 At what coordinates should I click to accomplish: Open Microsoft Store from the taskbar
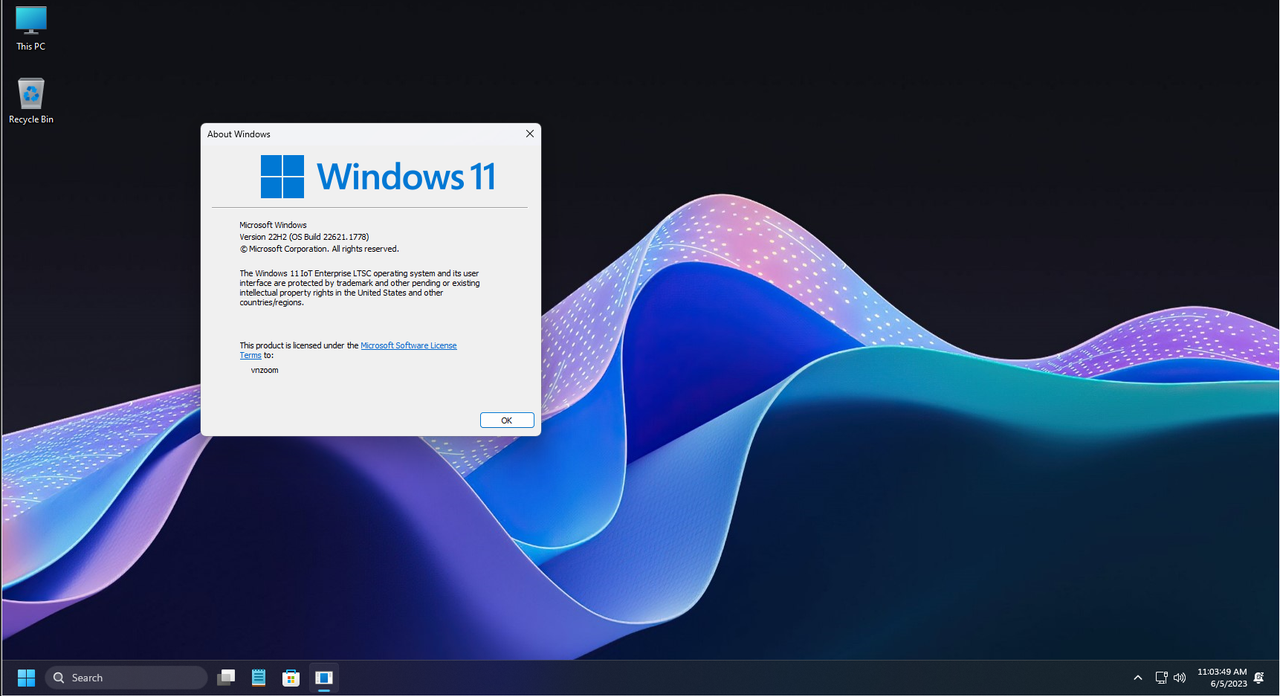291,677
